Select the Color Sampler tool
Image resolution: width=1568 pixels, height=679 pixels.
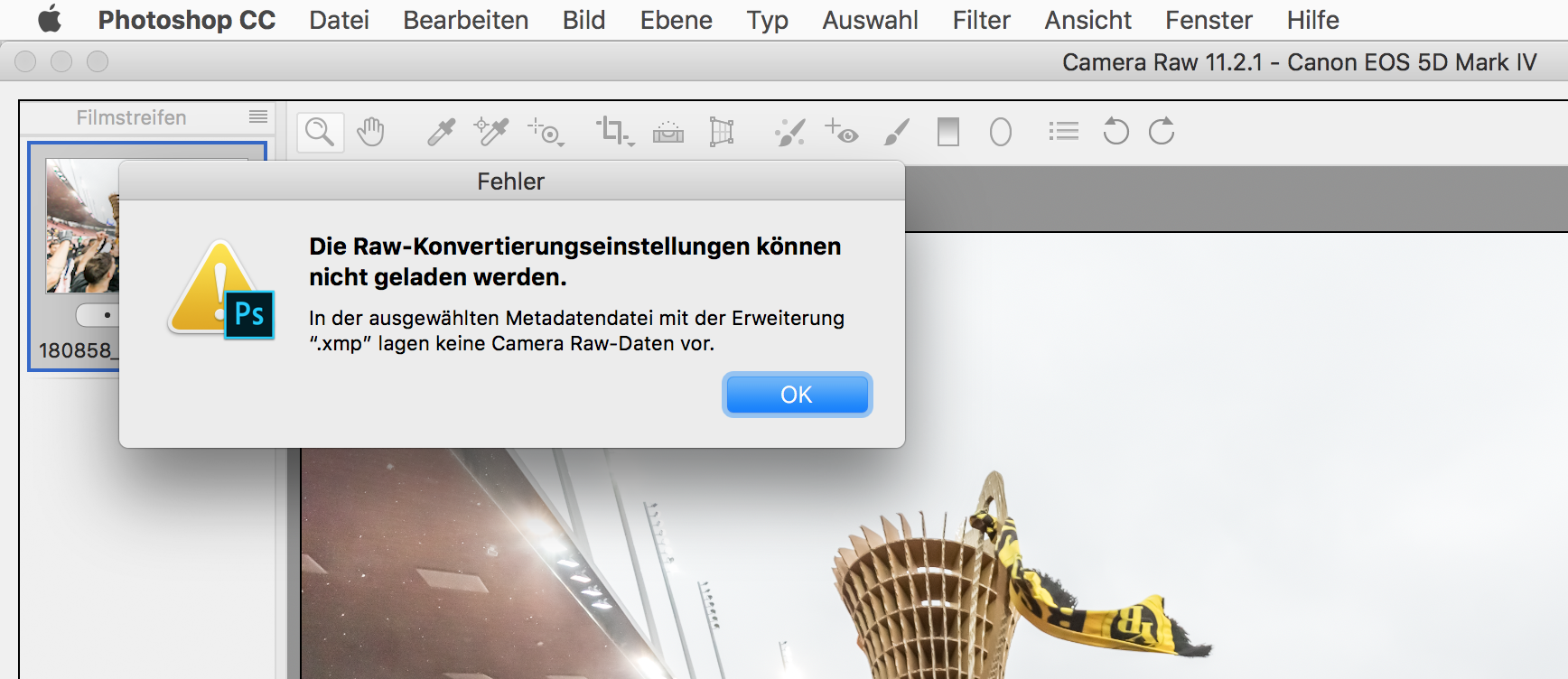coord(491,132)
